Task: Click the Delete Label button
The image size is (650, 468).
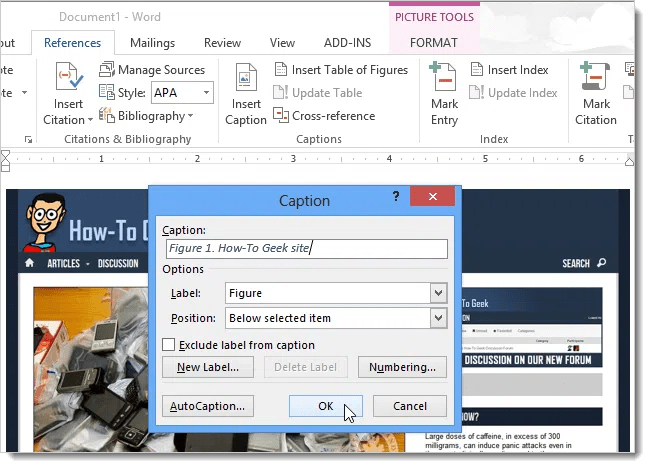Action: pos(306,367)
